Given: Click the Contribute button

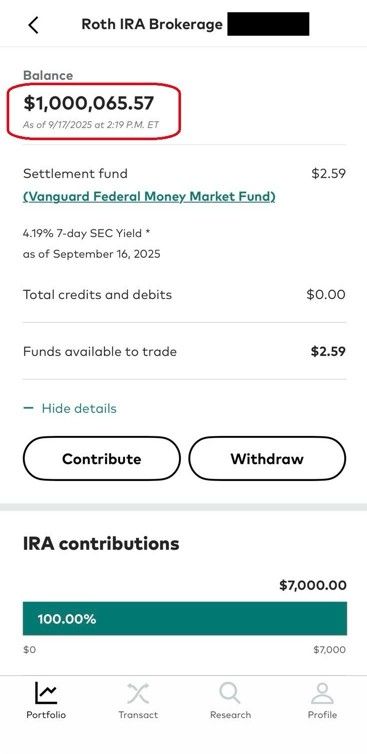Looking at the screenshot, I should click(x=101, y=458).
